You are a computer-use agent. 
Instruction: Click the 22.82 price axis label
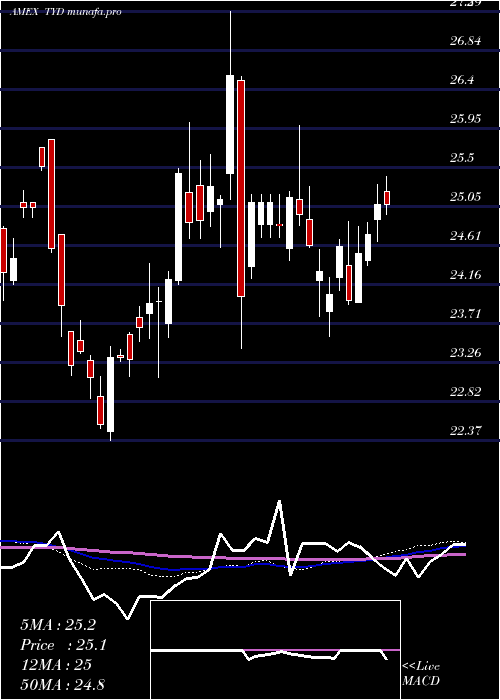(466, 392)
